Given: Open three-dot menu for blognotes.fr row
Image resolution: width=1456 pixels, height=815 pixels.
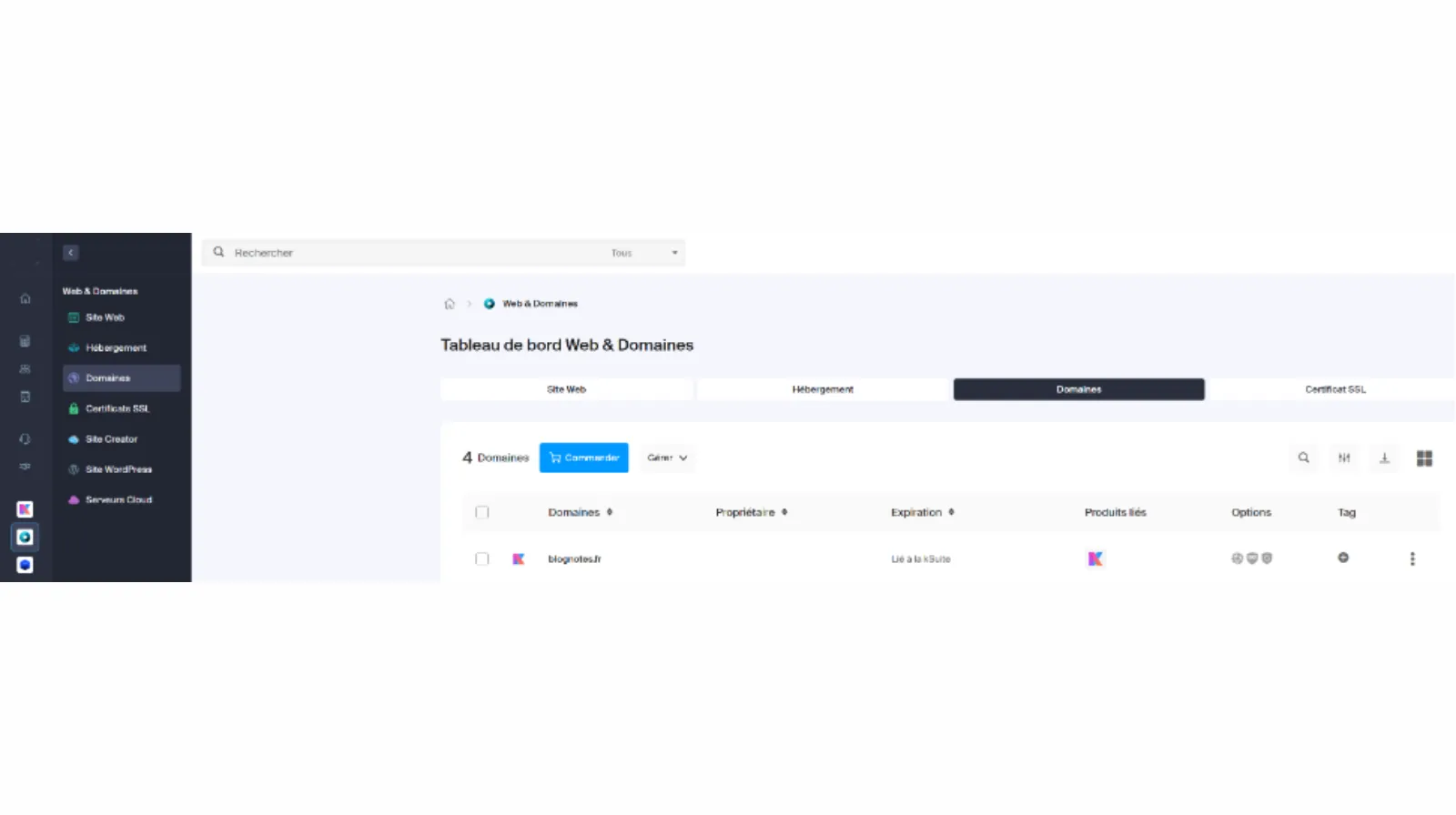Looking at the screenshot, I should [1412, 558].
